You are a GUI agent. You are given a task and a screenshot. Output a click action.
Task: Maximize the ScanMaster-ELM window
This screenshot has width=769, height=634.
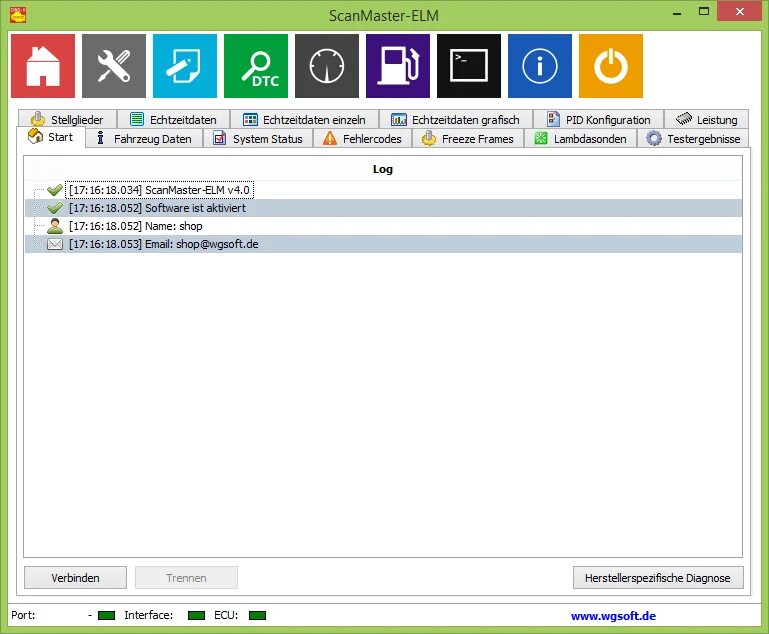tap(704, 12)
